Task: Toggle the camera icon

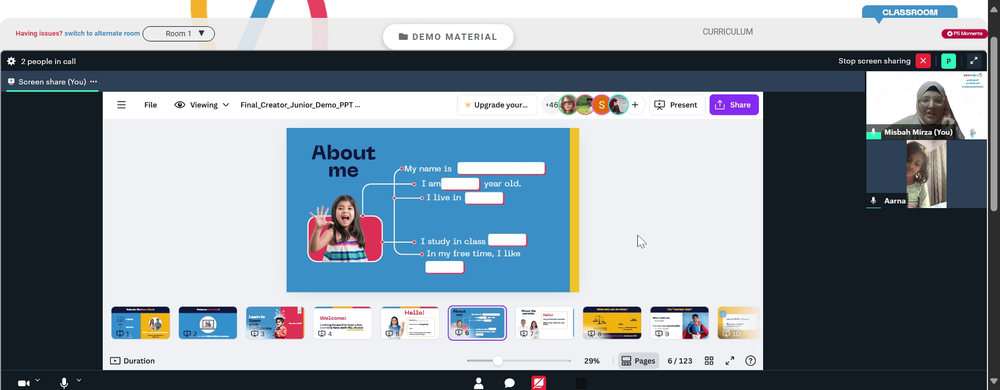Action: (x=24, y=383)
